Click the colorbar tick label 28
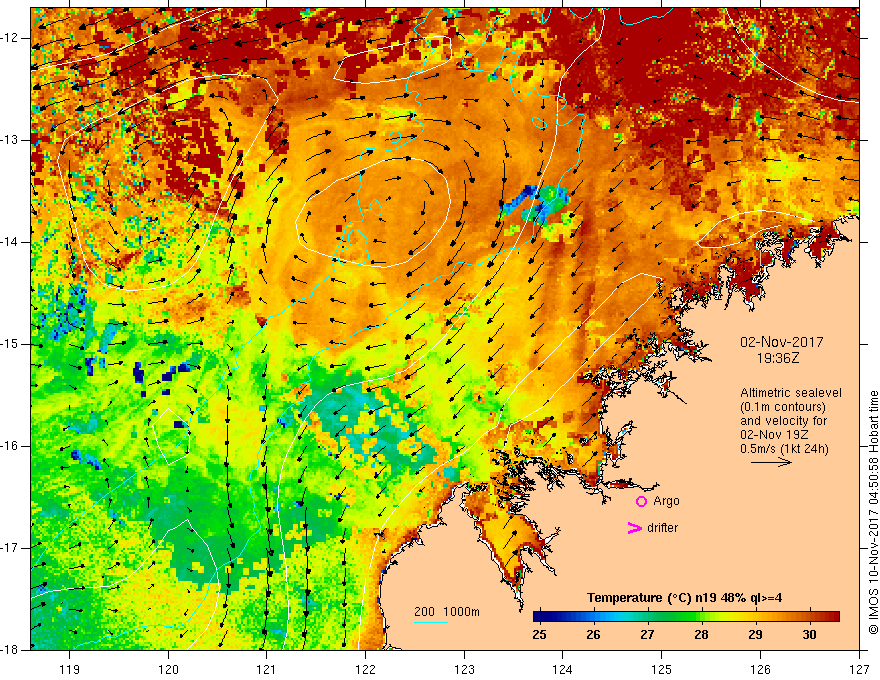Viewport: 880px width, 680px height. click(x=701, y=635)
